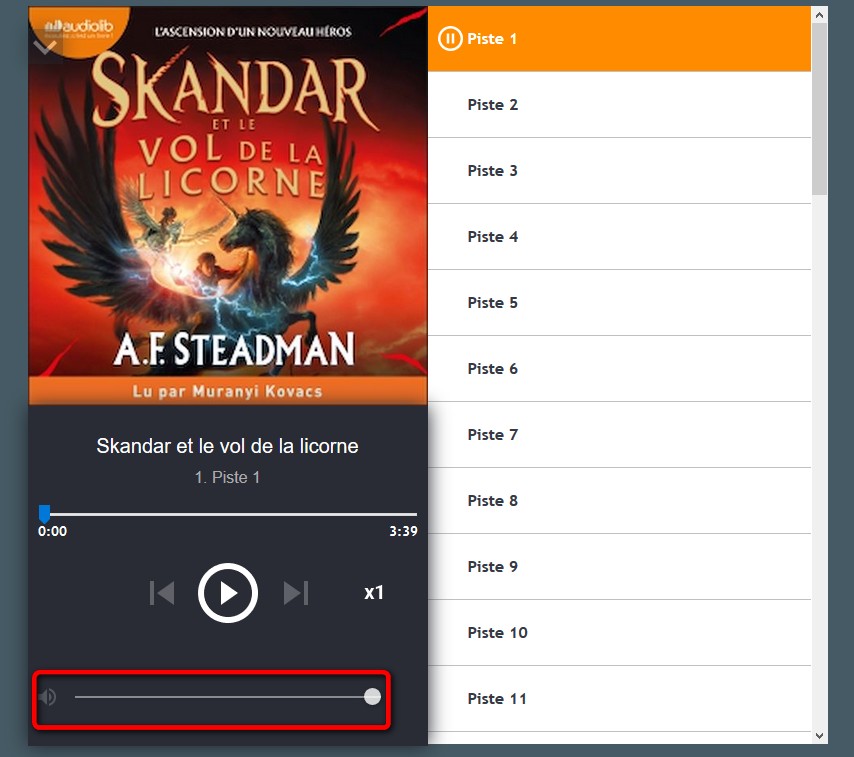Image resolution: width=854 pixels, height=757 pixels.
Task: Click the scrollbar down arrow
Action: pyautogui.click(x=819, y=736)
